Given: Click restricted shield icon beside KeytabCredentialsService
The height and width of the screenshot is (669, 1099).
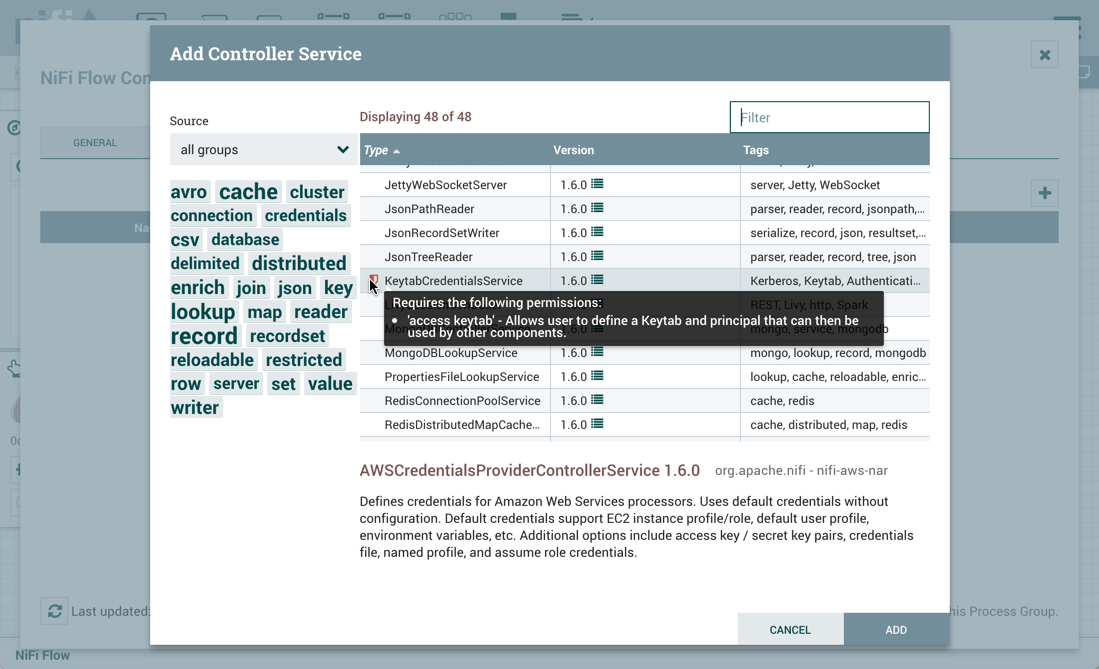Looking at the screenshot, I should tap(374, 281).
